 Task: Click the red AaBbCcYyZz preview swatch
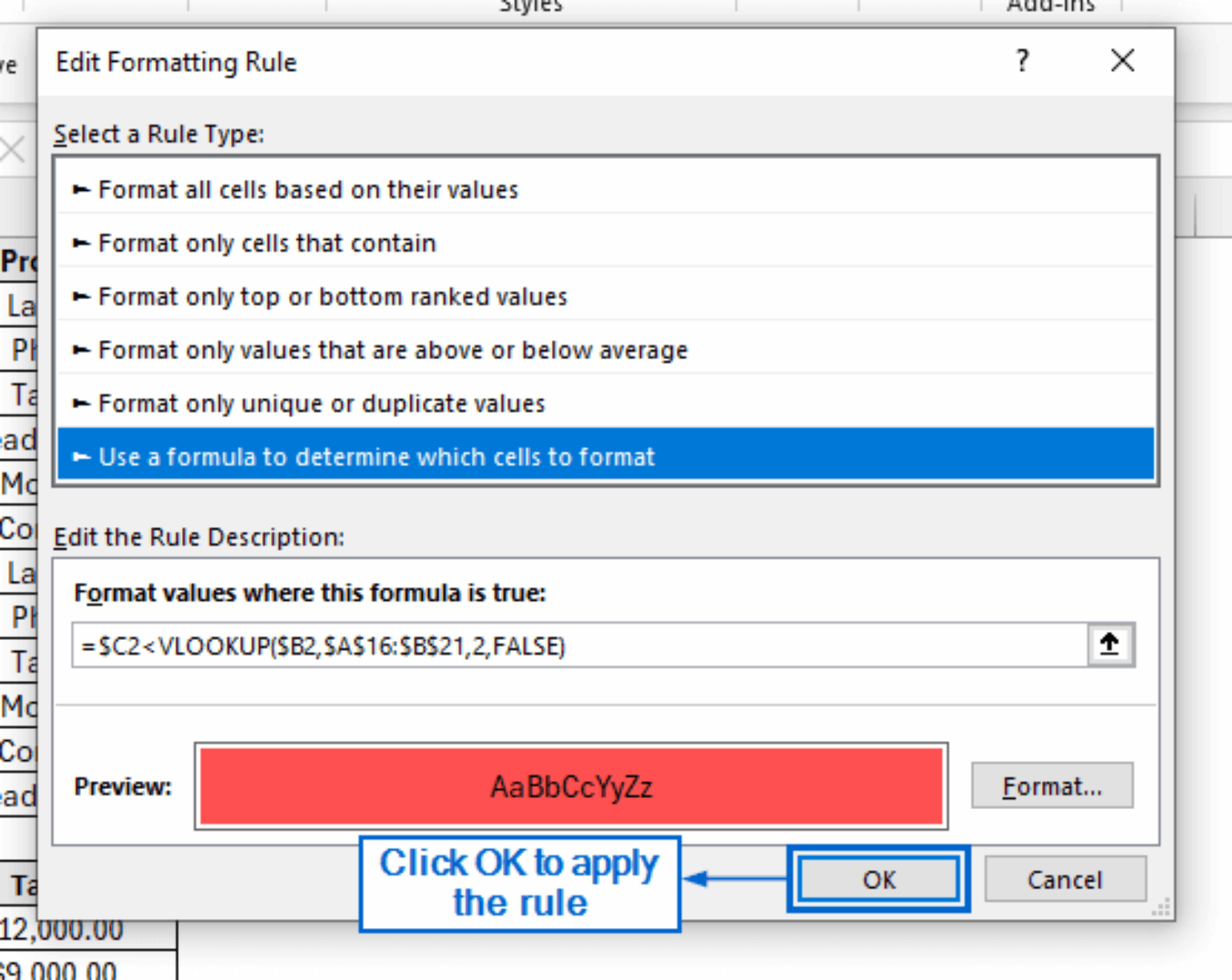[570, 787]
